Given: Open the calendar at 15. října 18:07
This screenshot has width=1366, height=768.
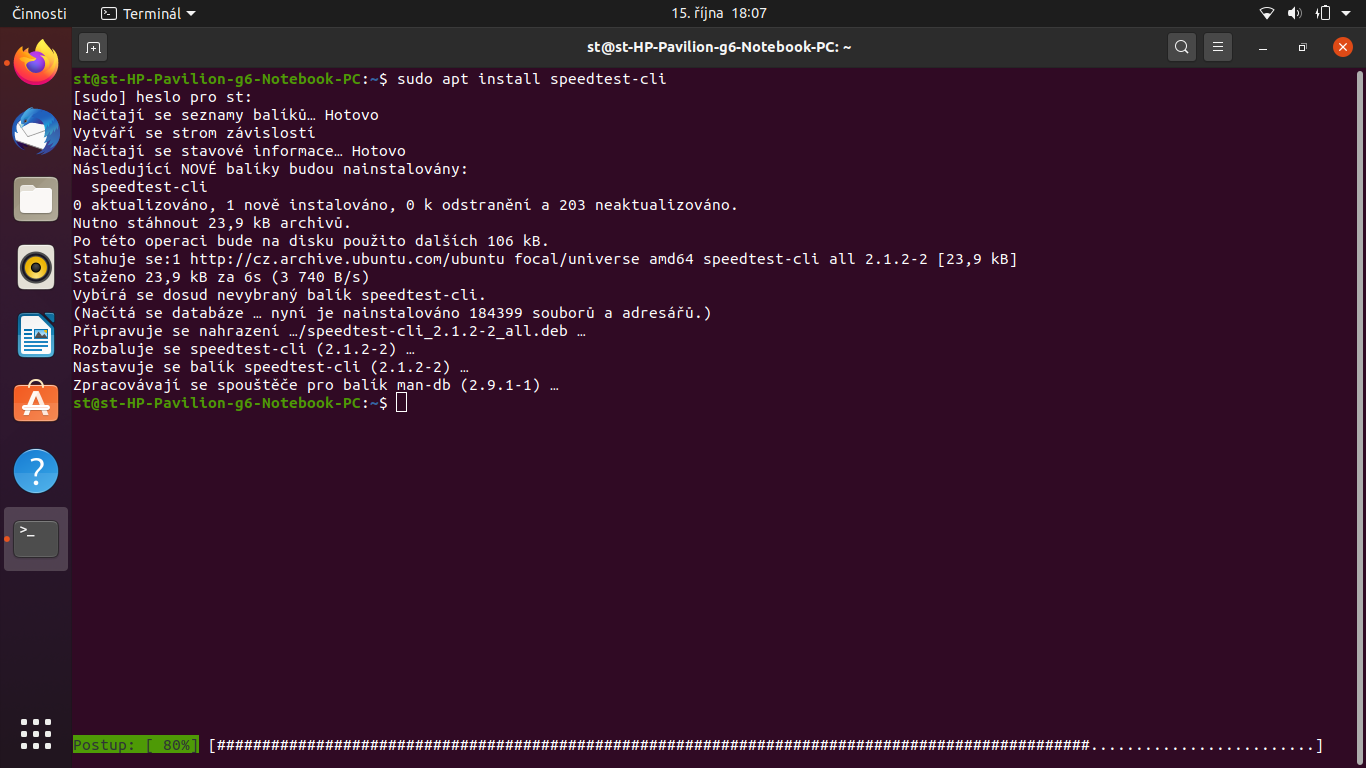Looking at the screenshot, I should click(719, 14).
